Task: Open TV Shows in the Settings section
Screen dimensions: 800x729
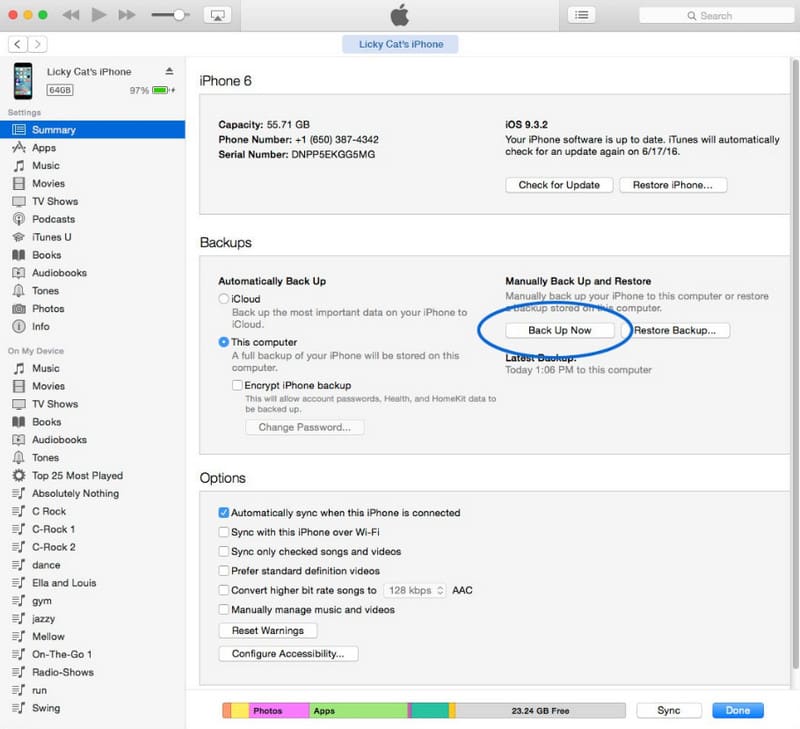Action: click(x=92, y=202)
